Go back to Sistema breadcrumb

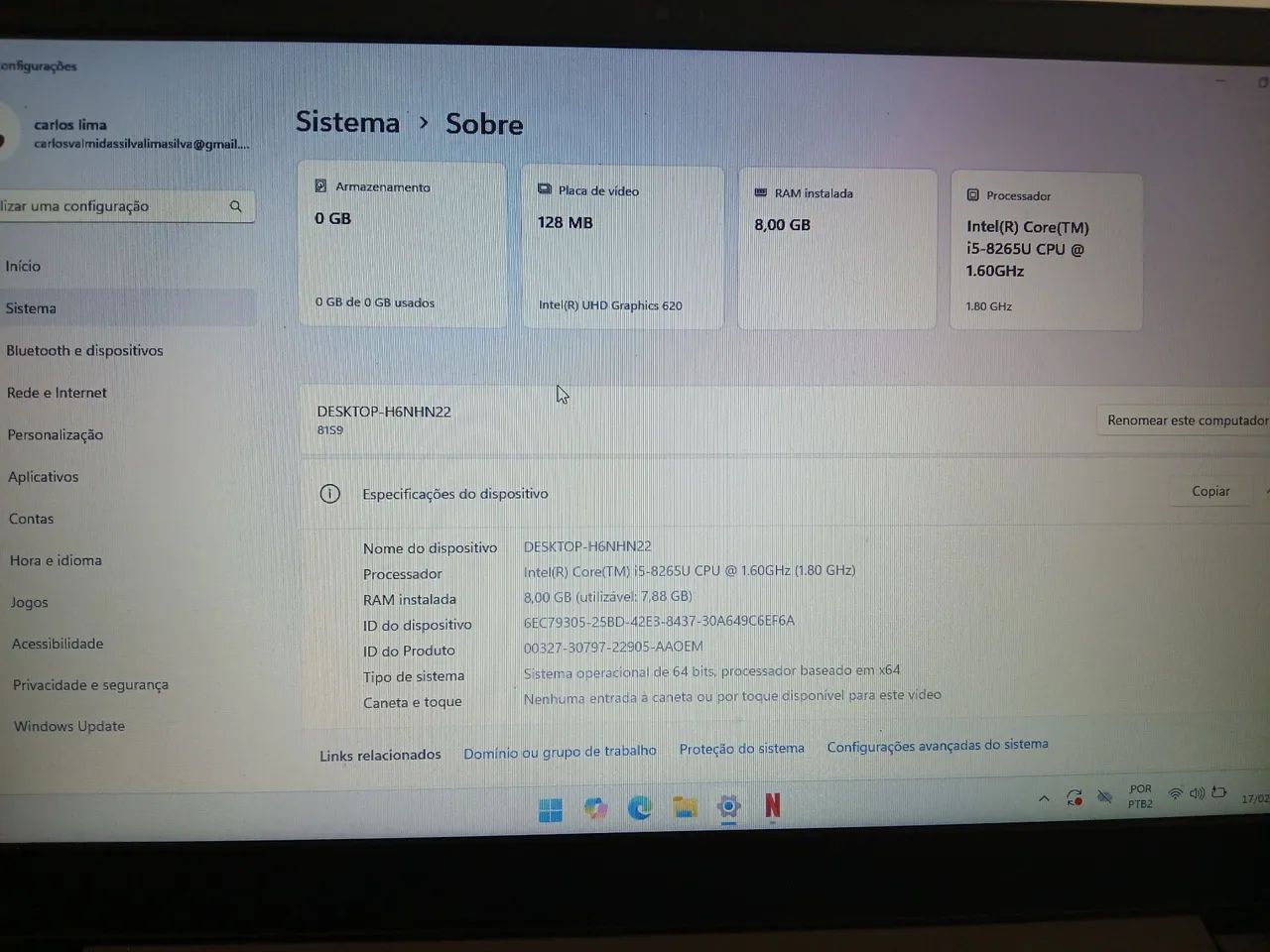pos(347,122)
